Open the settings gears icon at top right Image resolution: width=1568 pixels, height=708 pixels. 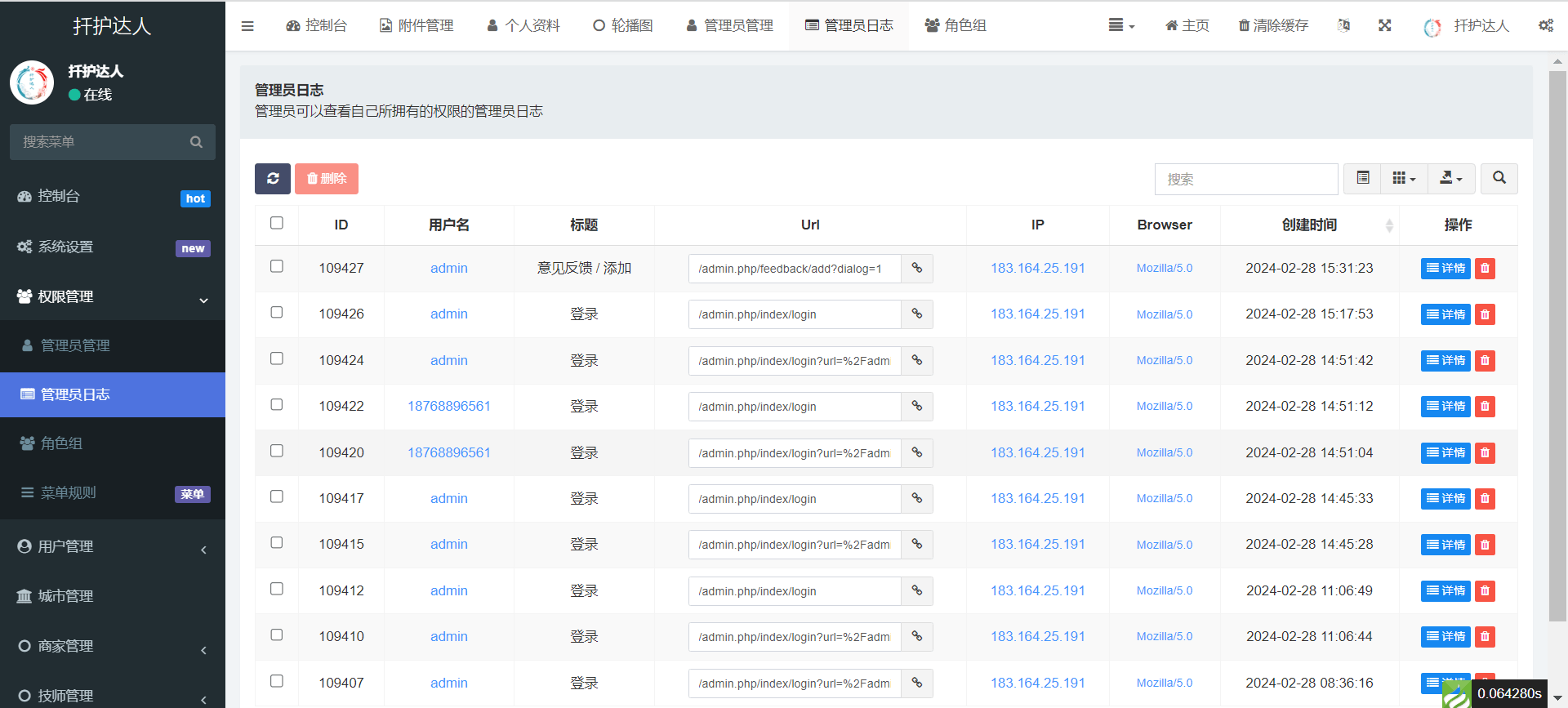click(x=1545, y=26)
